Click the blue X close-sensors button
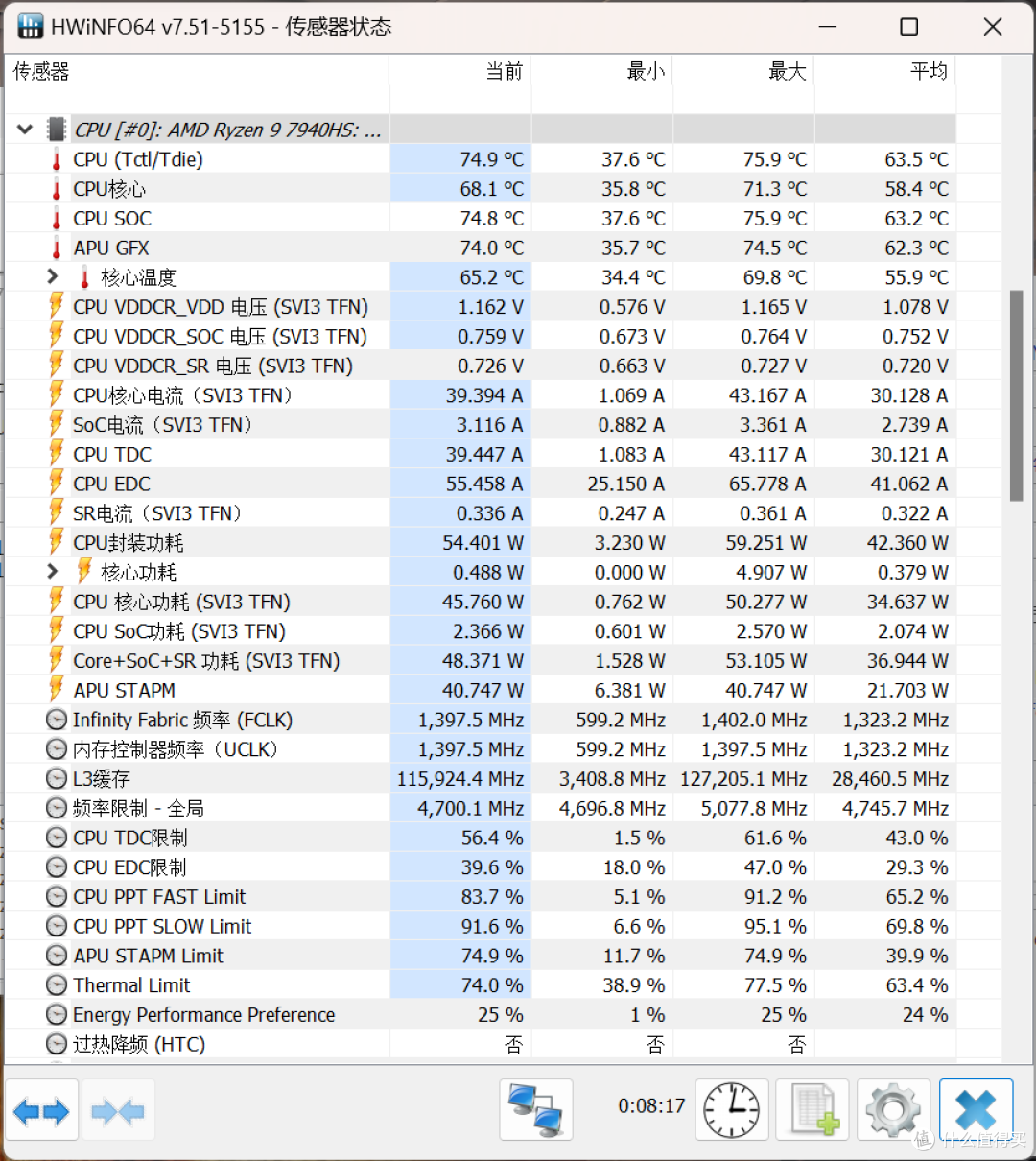Image resolution: width=1036 pixels, height=1161 pixels. 977,1110
